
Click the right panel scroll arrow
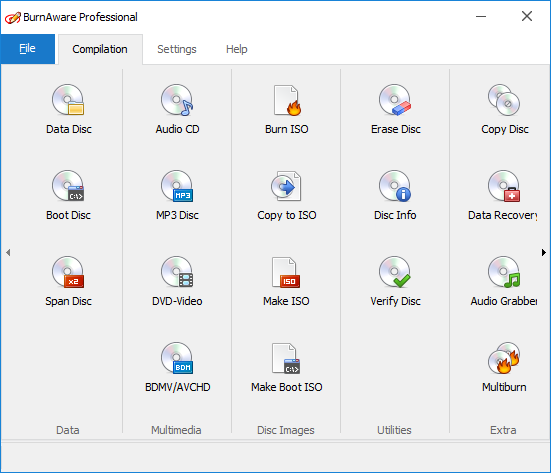(544, 252)
